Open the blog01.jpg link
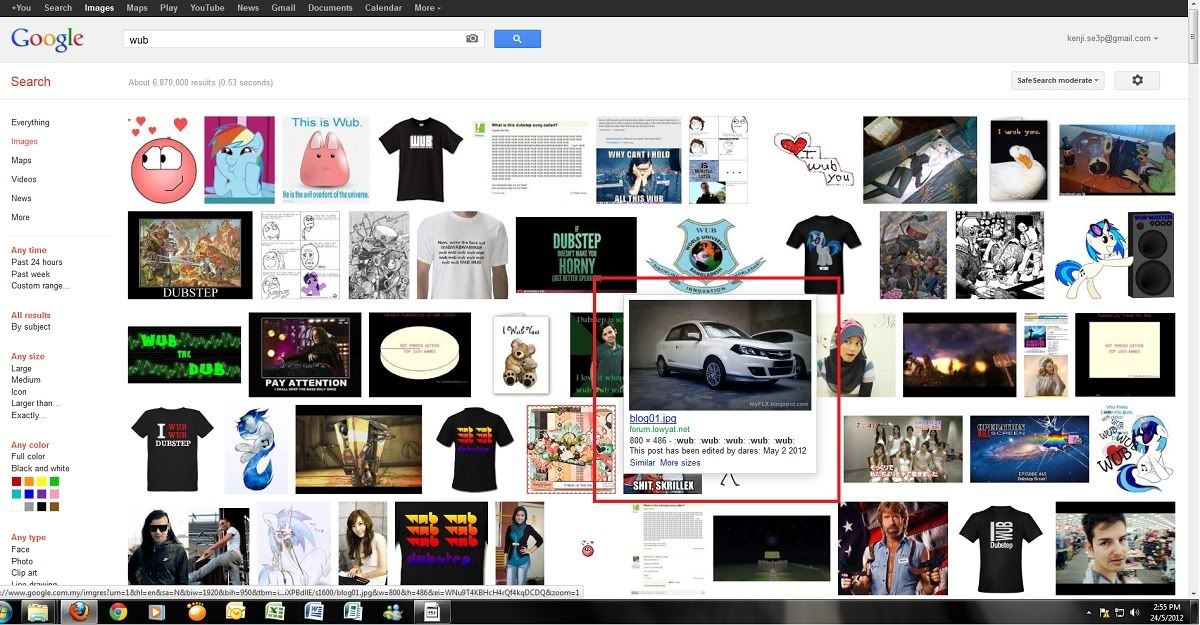This screenshot has height=625, width=1200. 652,418
